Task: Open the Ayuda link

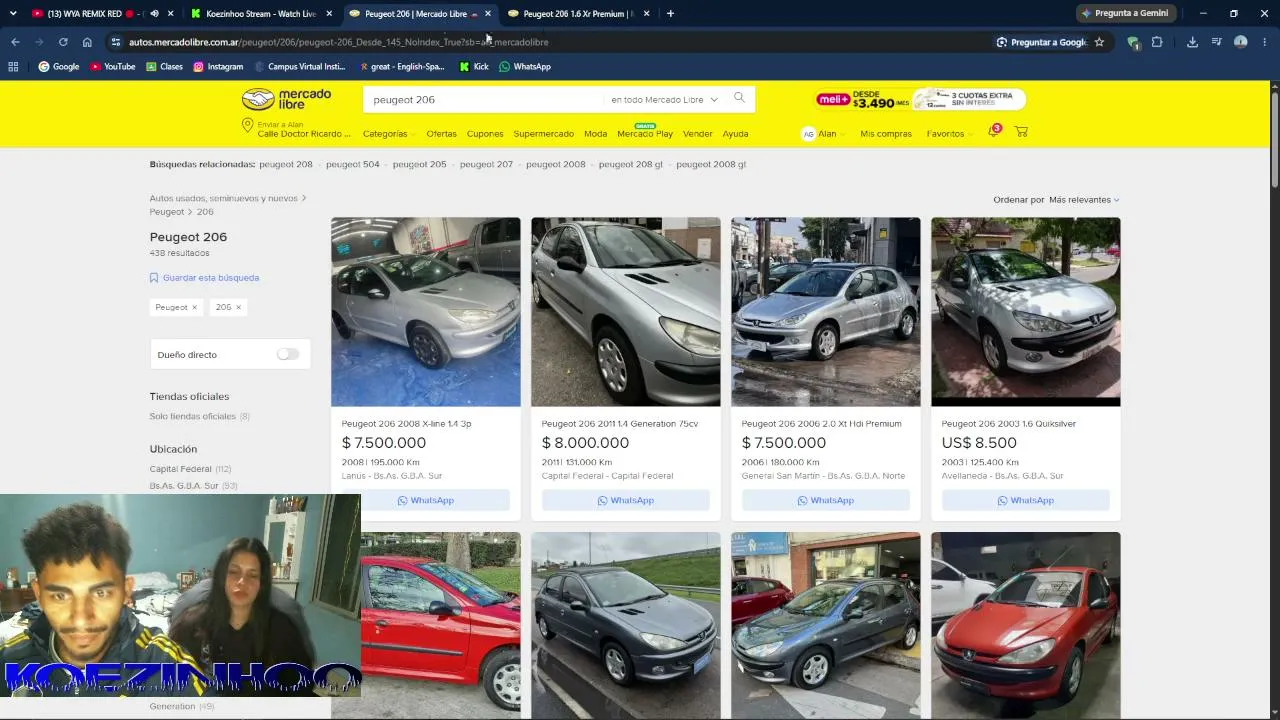Action: [x=735, y=134]
